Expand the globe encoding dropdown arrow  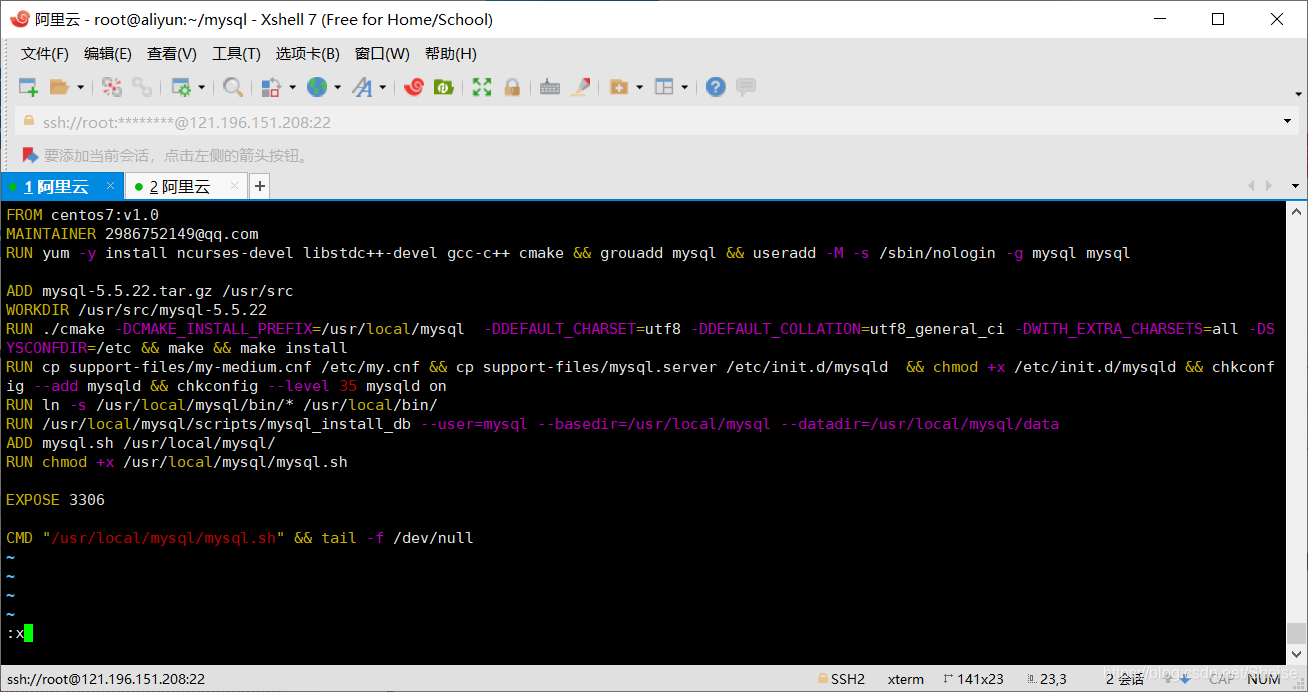coord(338,87)
